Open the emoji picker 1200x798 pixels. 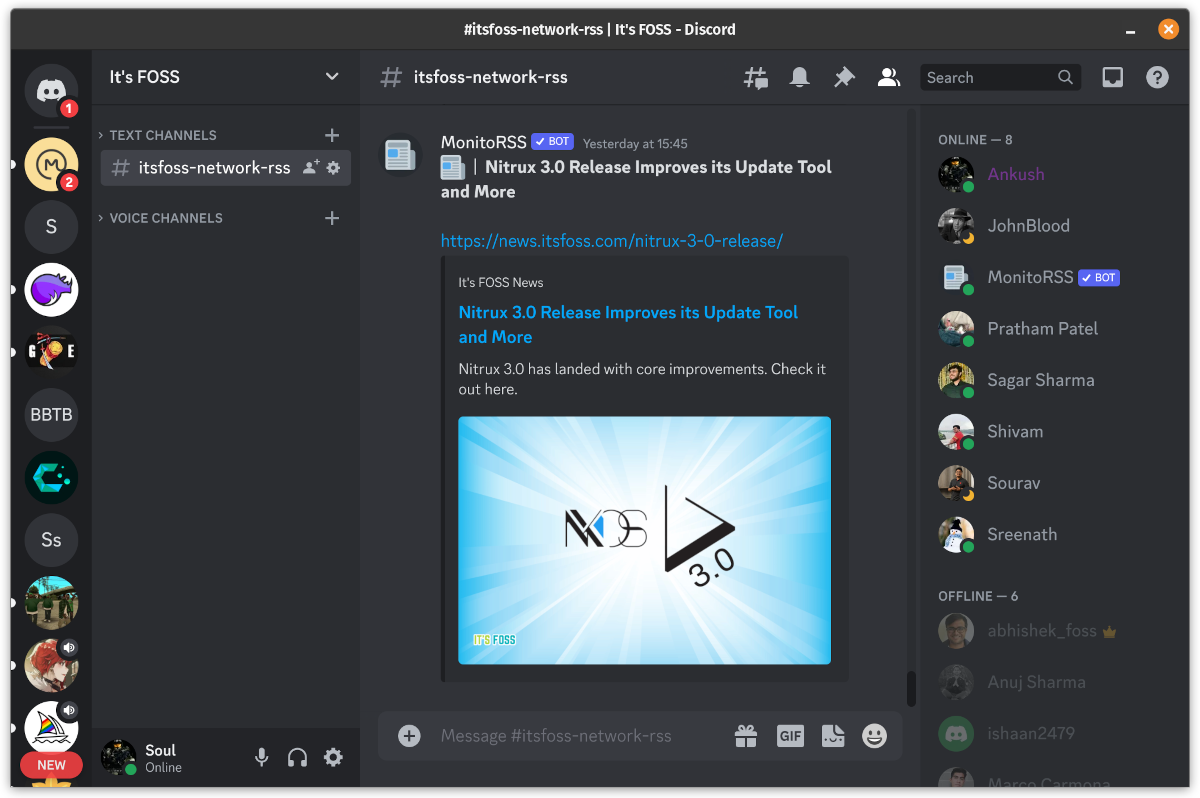click(x=874, y=736)
